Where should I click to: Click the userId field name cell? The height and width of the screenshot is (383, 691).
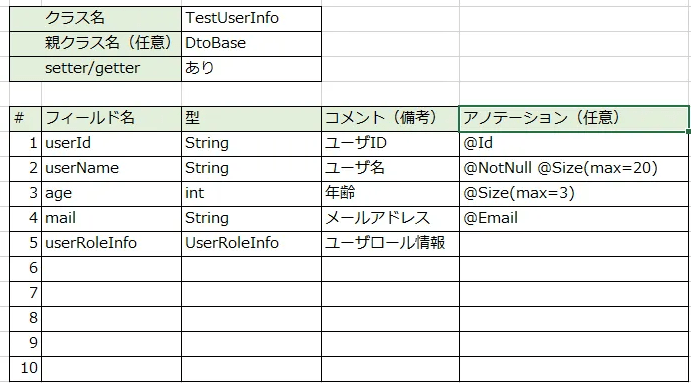[x=111, y=144]
